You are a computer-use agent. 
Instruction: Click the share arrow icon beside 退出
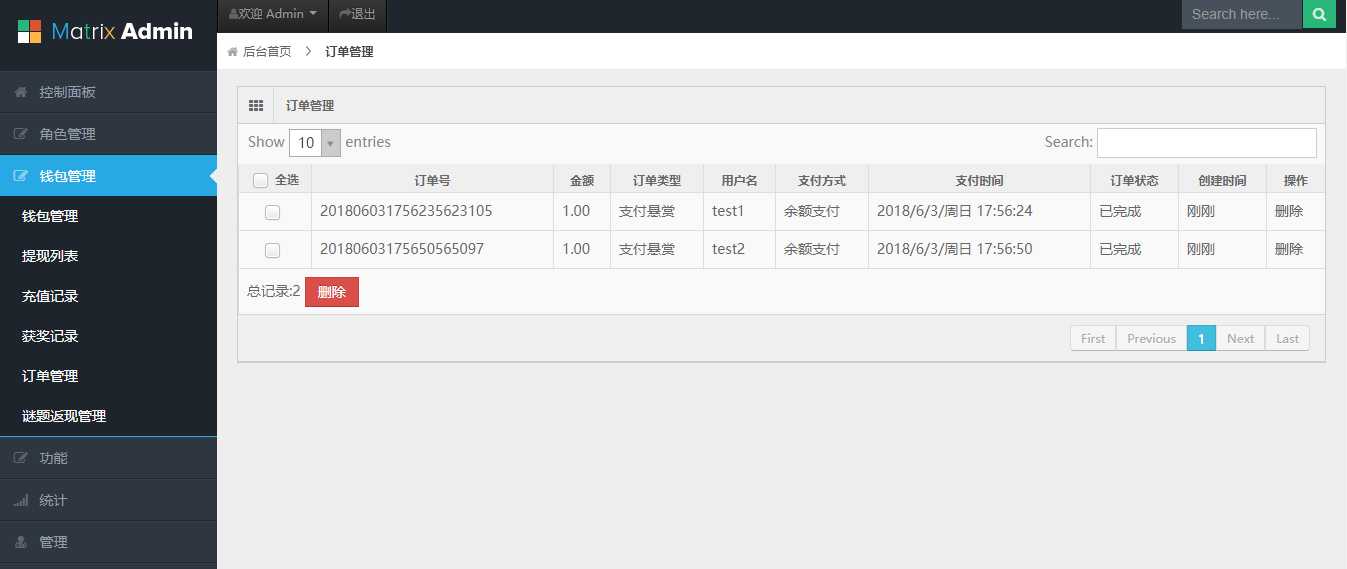[x=345, y=14]
